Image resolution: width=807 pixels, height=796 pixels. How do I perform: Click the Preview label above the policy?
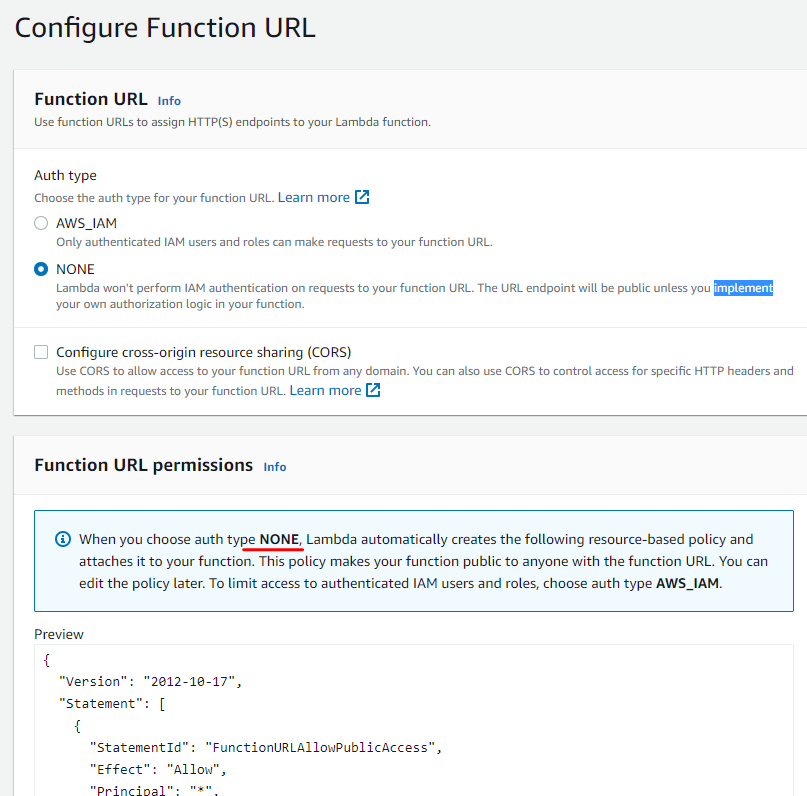tap(59, 634)
